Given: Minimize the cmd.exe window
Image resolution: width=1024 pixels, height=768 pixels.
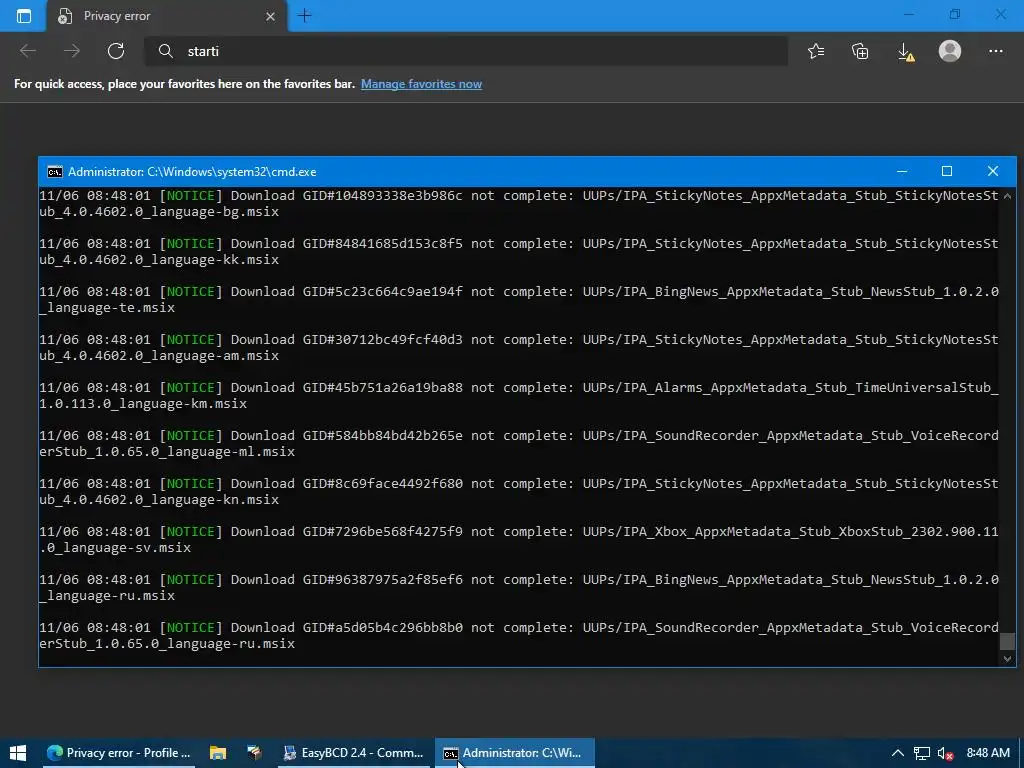Looking at the screenshot, I should [x=902, y=171].
